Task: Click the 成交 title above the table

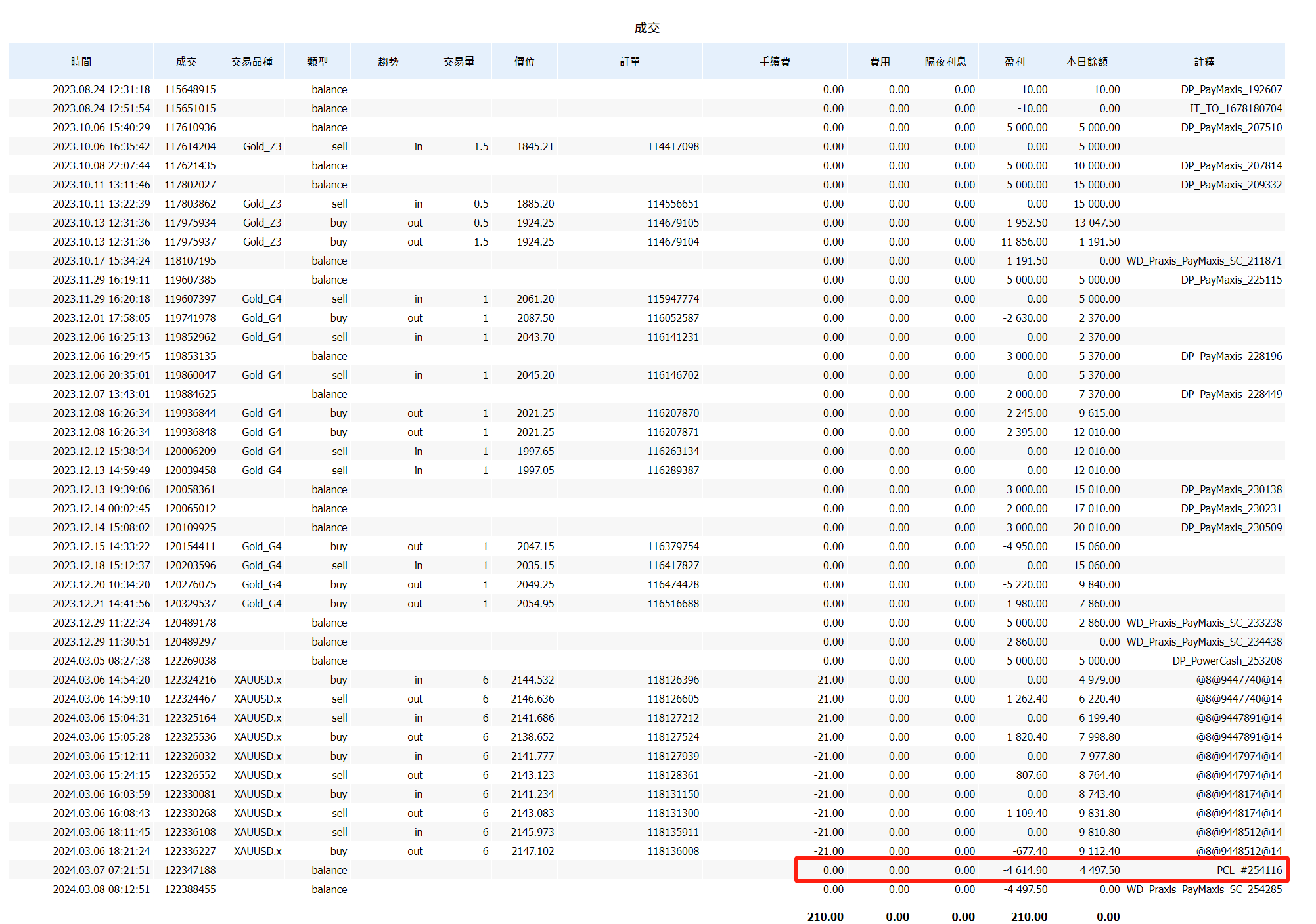Action: [647, 28]
